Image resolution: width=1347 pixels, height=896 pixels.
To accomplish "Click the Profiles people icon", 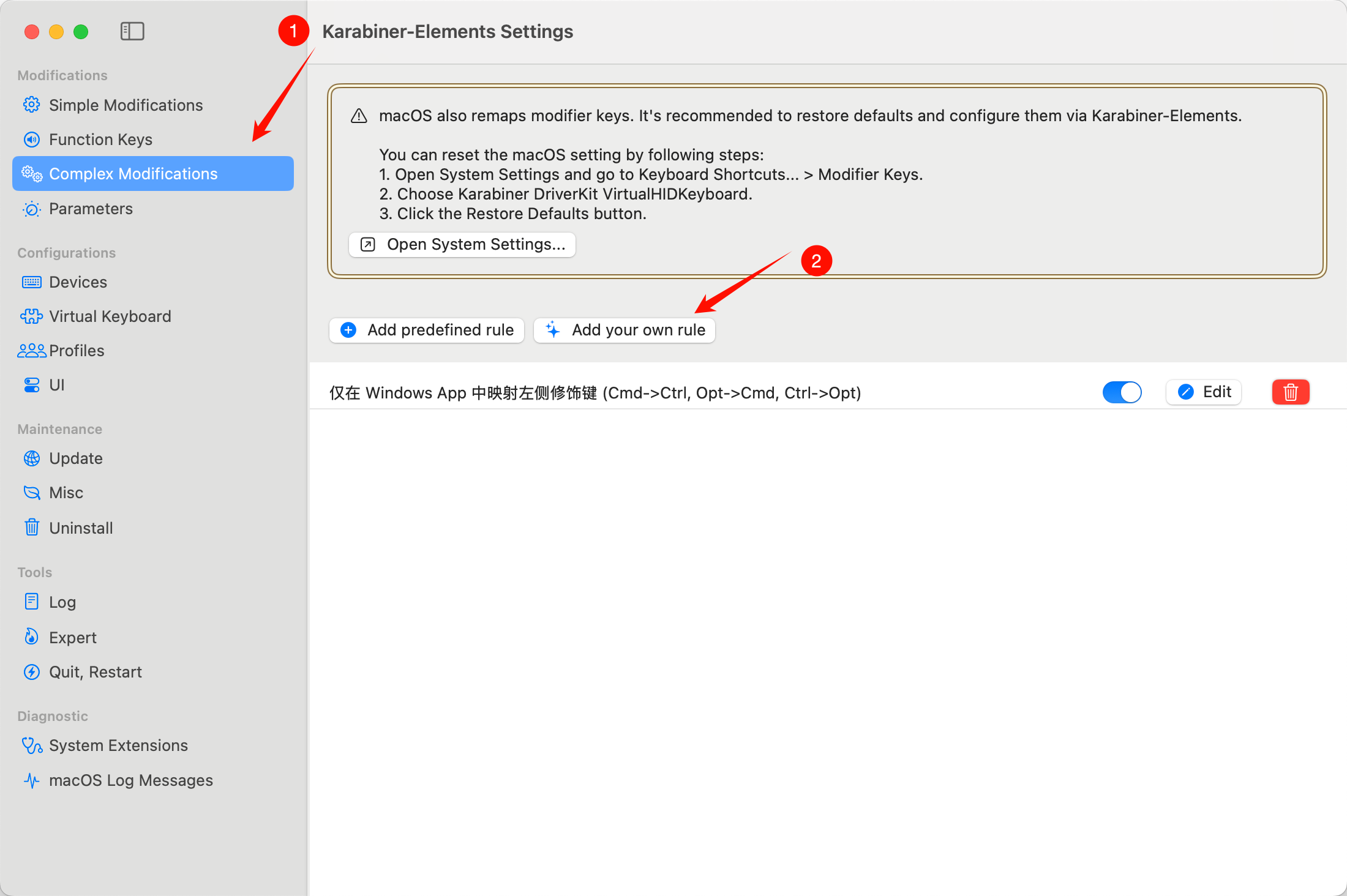I will 32,351.
